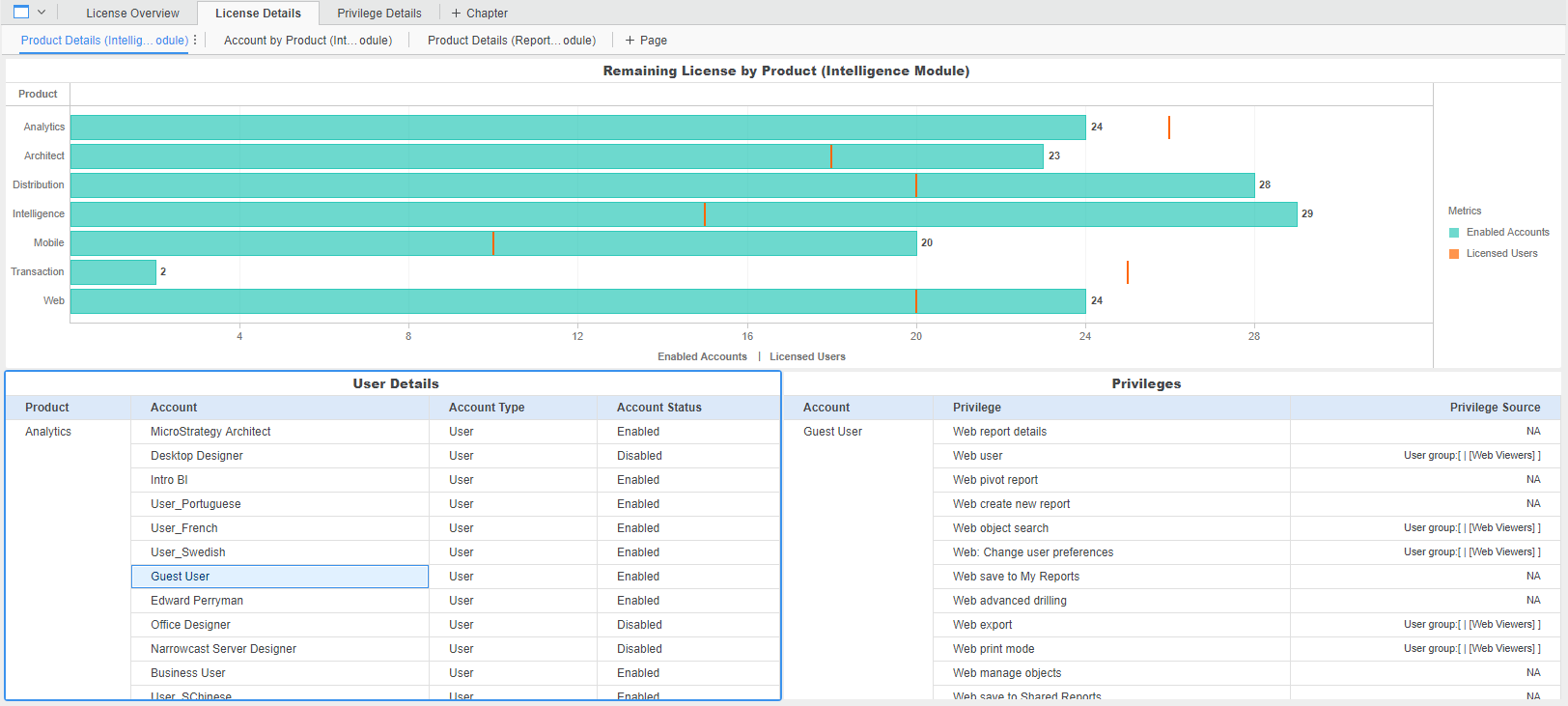Screen dimensions: 1568x706
Task: Click the Account Type column header
Action: click(x=487, y=408)
